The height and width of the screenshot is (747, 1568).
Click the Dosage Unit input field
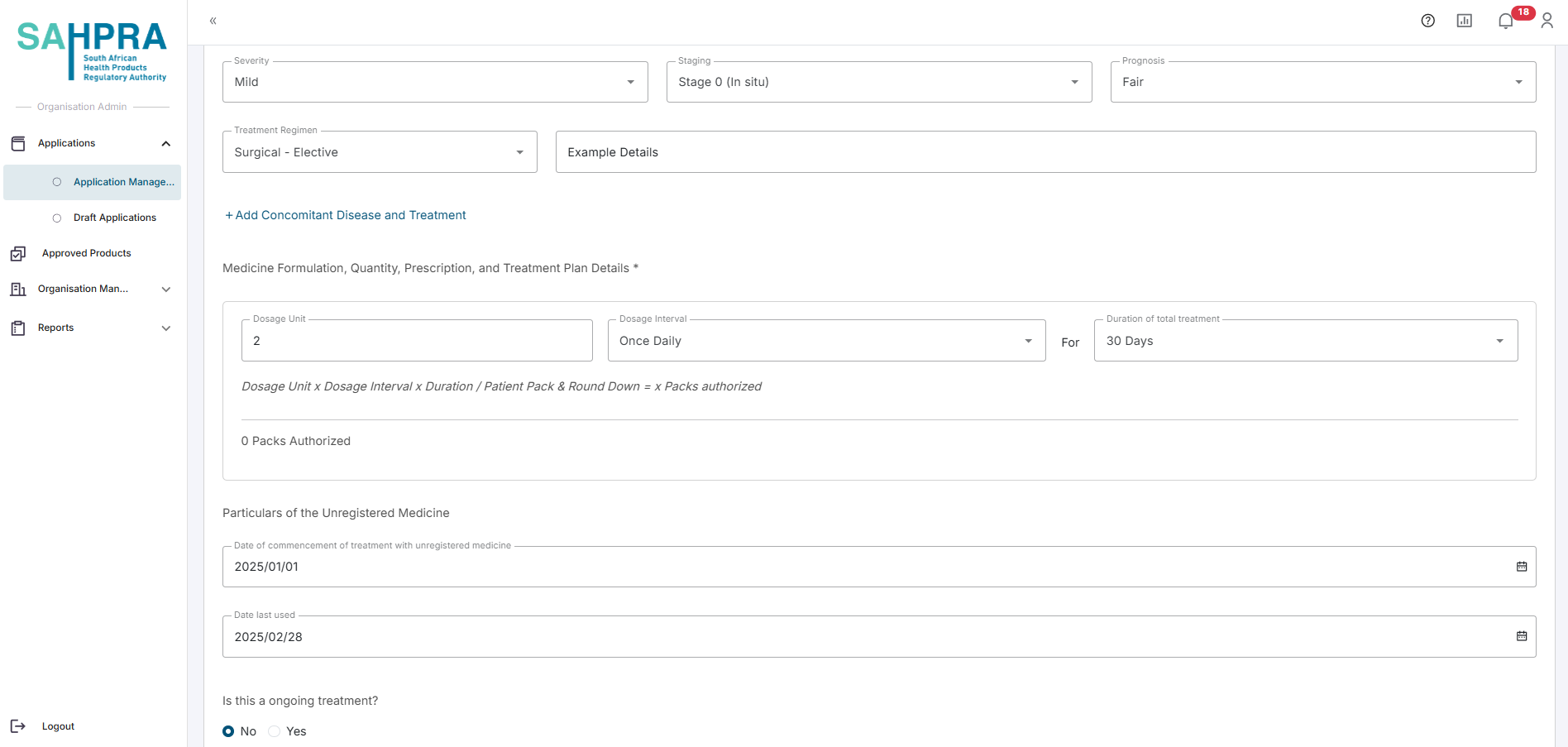pos(417,341)
